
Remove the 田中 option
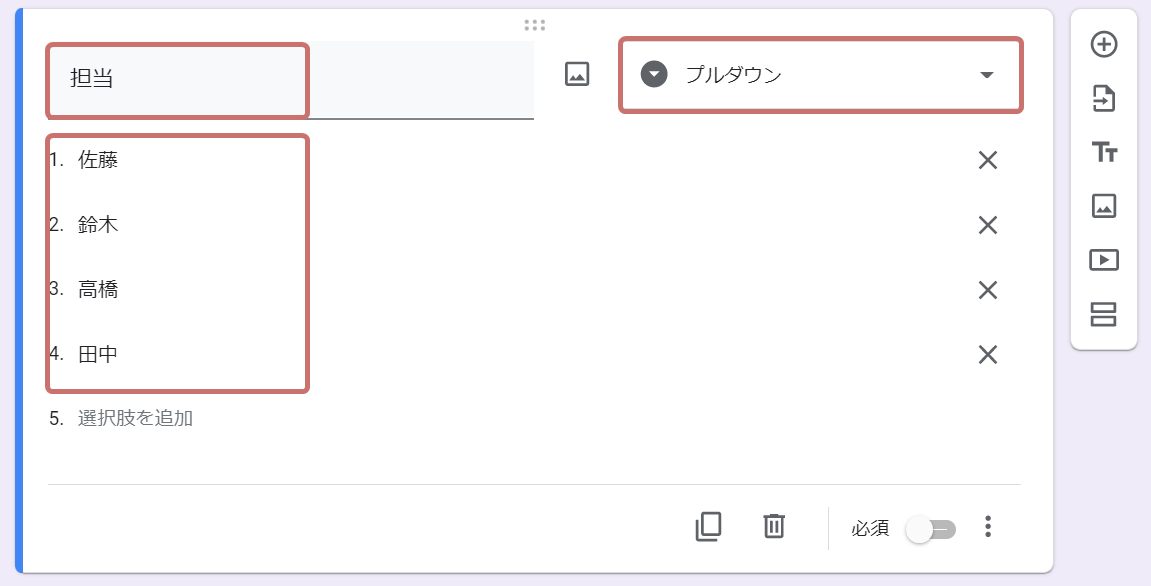(987, 354)
